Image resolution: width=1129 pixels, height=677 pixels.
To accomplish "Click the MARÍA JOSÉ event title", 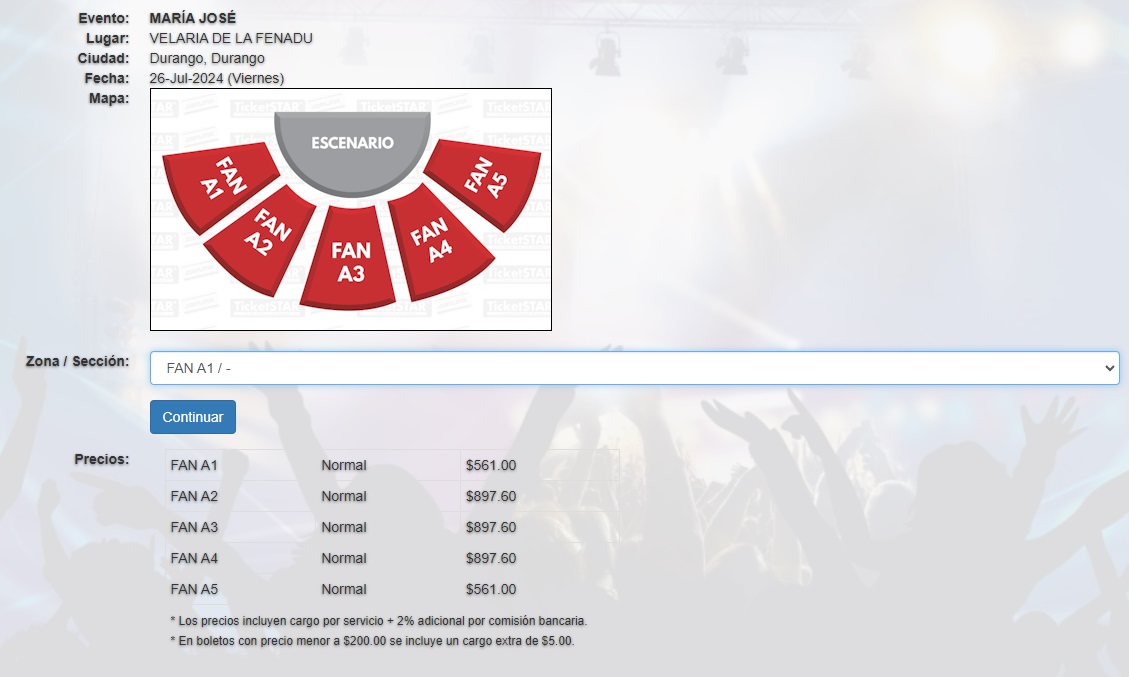I will (193, 18).
